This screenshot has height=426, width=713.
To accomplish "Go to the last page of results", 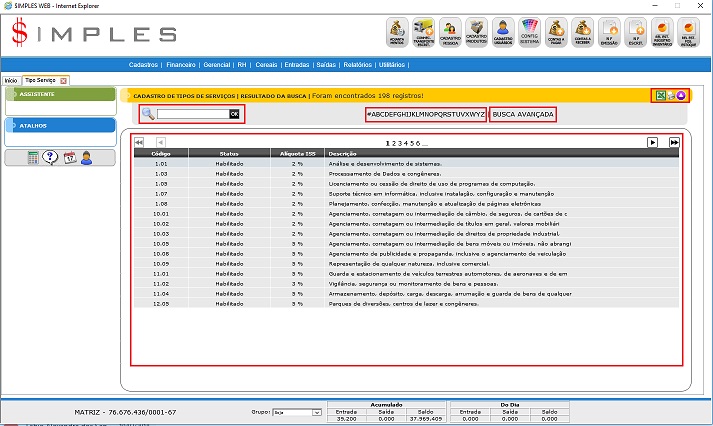I will (x=675, y=143).
